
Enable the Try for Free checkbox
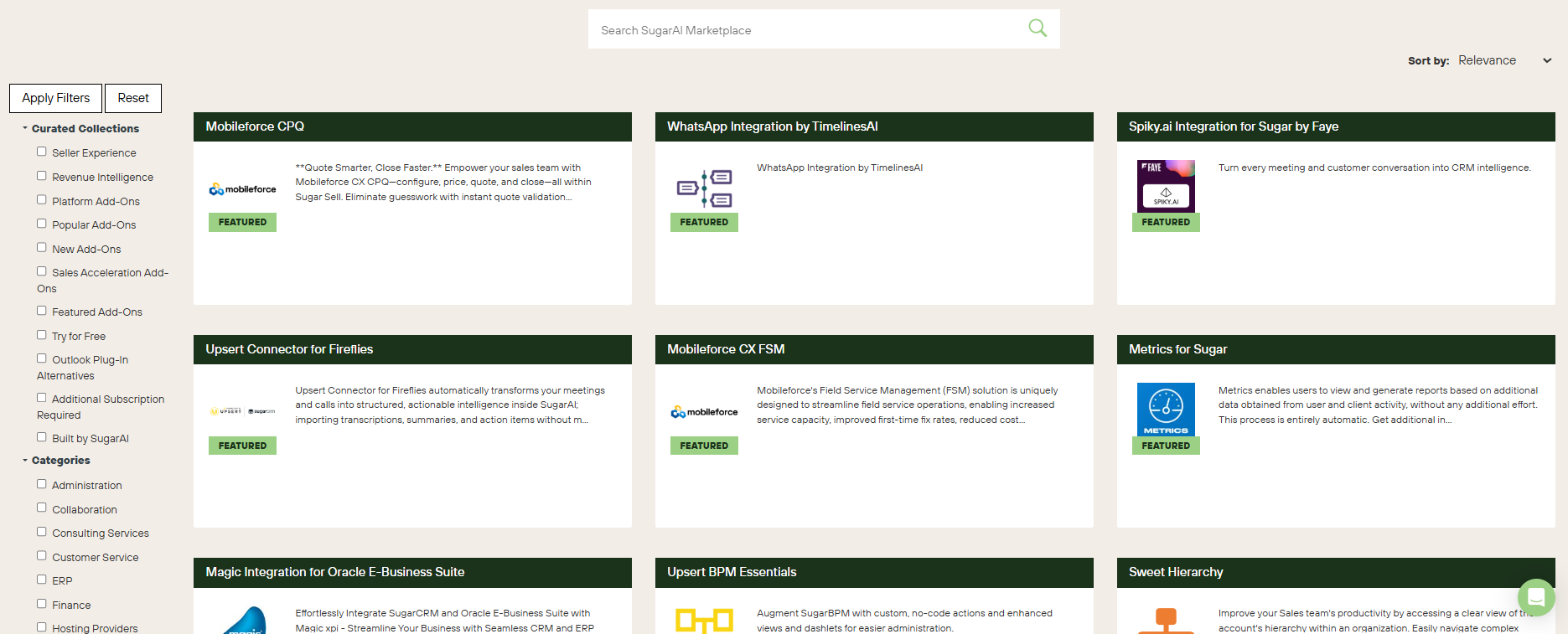(x=42, y=335)
